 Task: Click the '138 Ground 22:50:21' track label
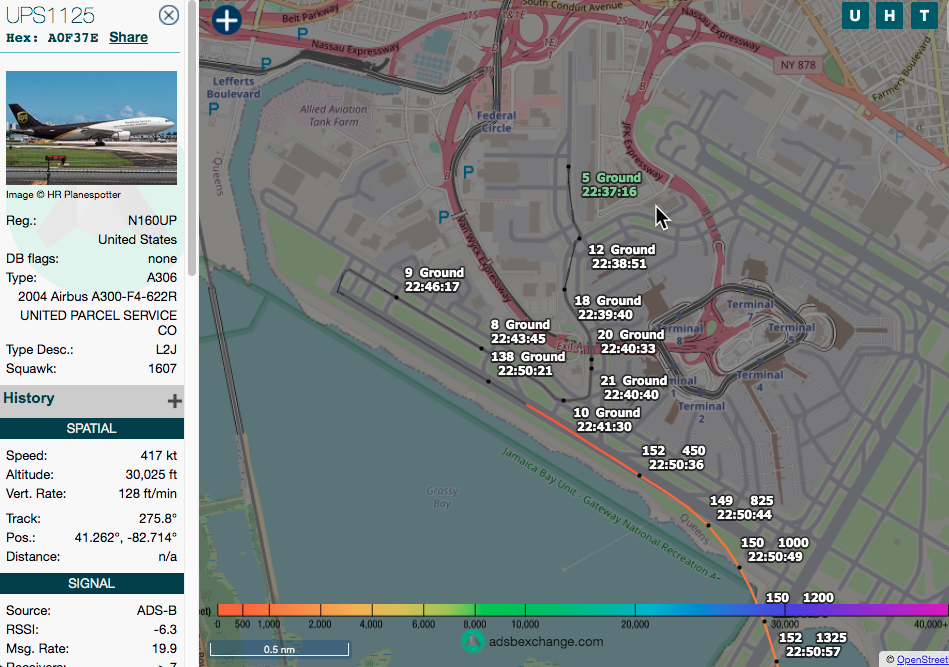(527, 364)
